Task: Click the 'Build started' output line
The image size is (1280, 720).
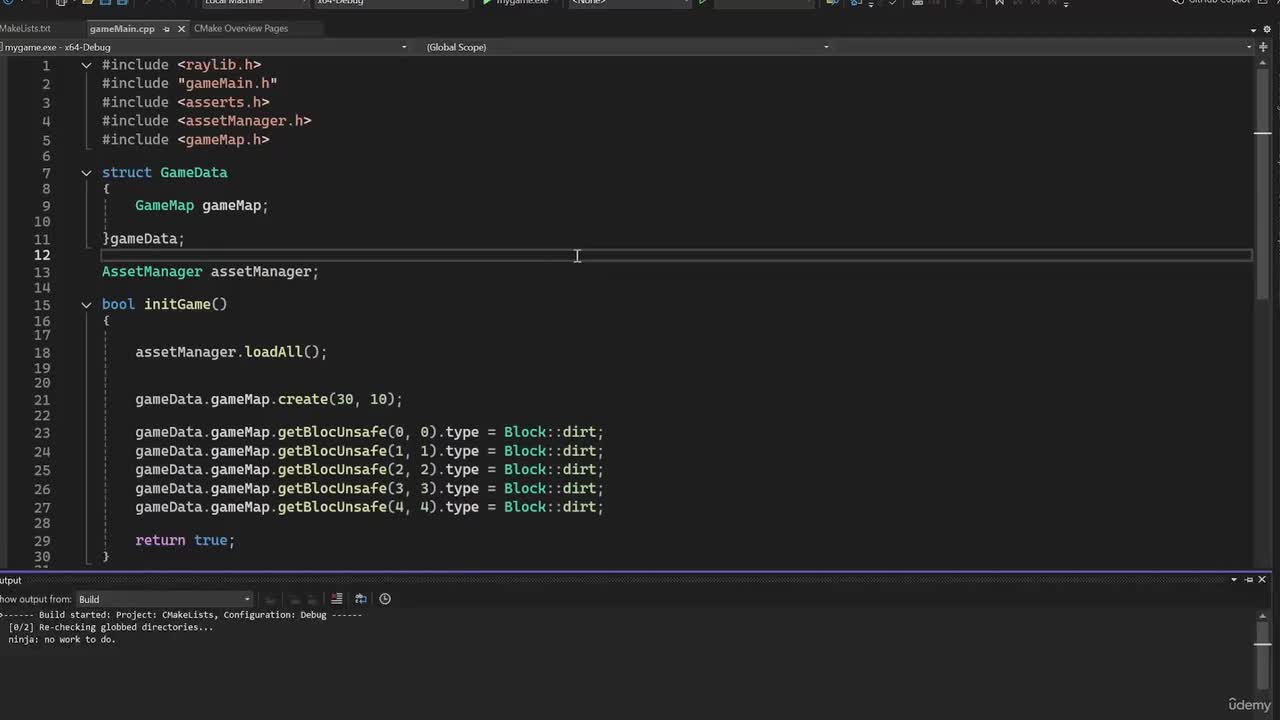Action: 181,615
